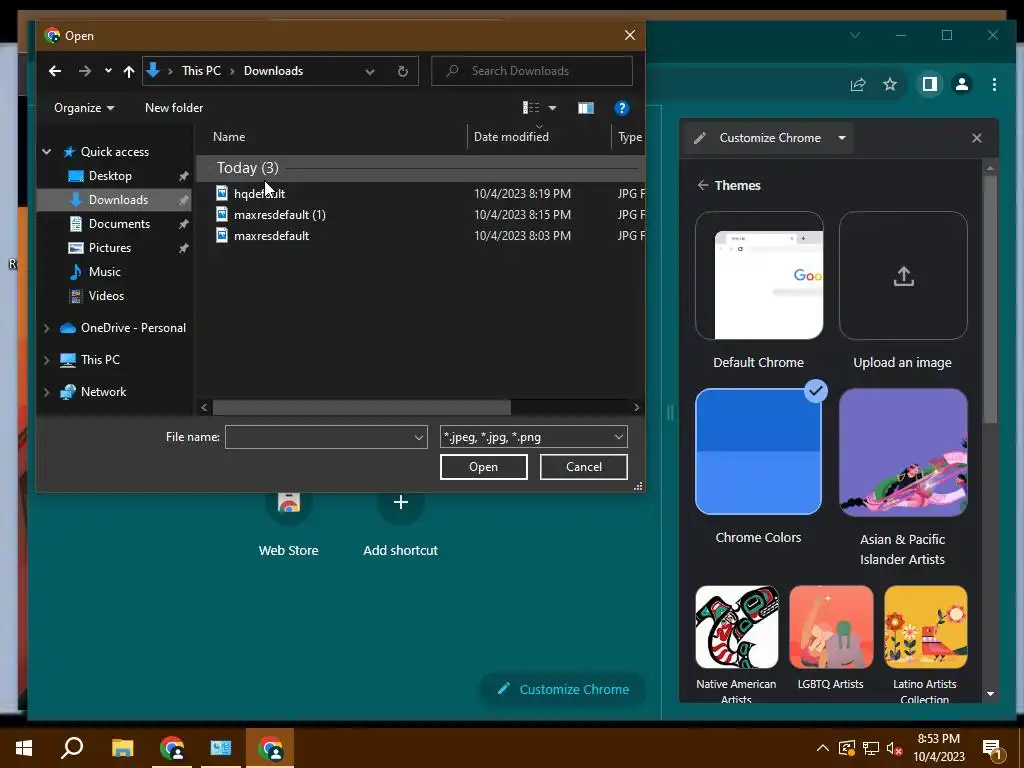
Task: Click the Open button
Action: click(483, 467)
